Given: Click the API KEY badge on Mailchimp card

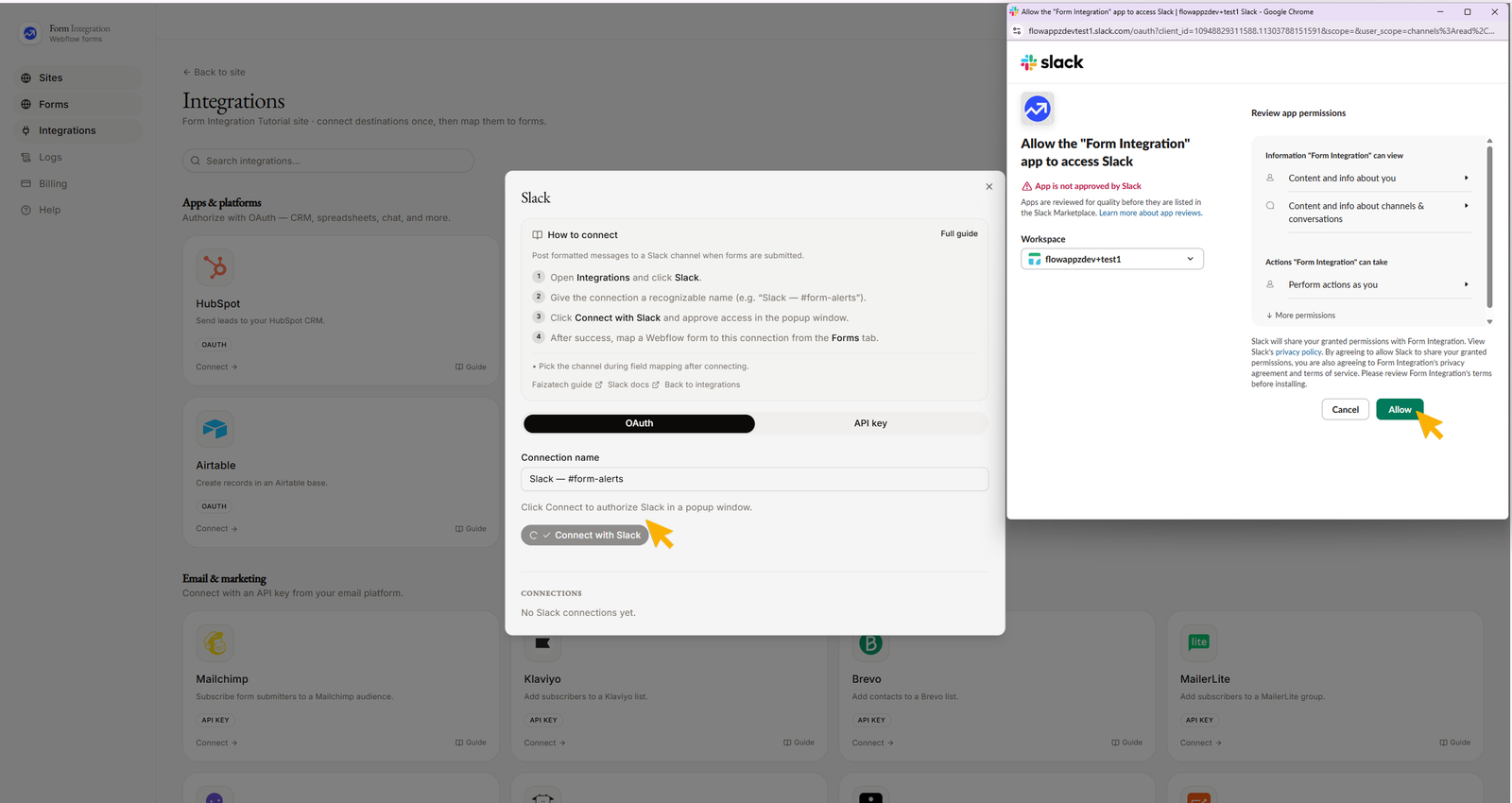Looking at the screenshot, I should click(215, 720).
